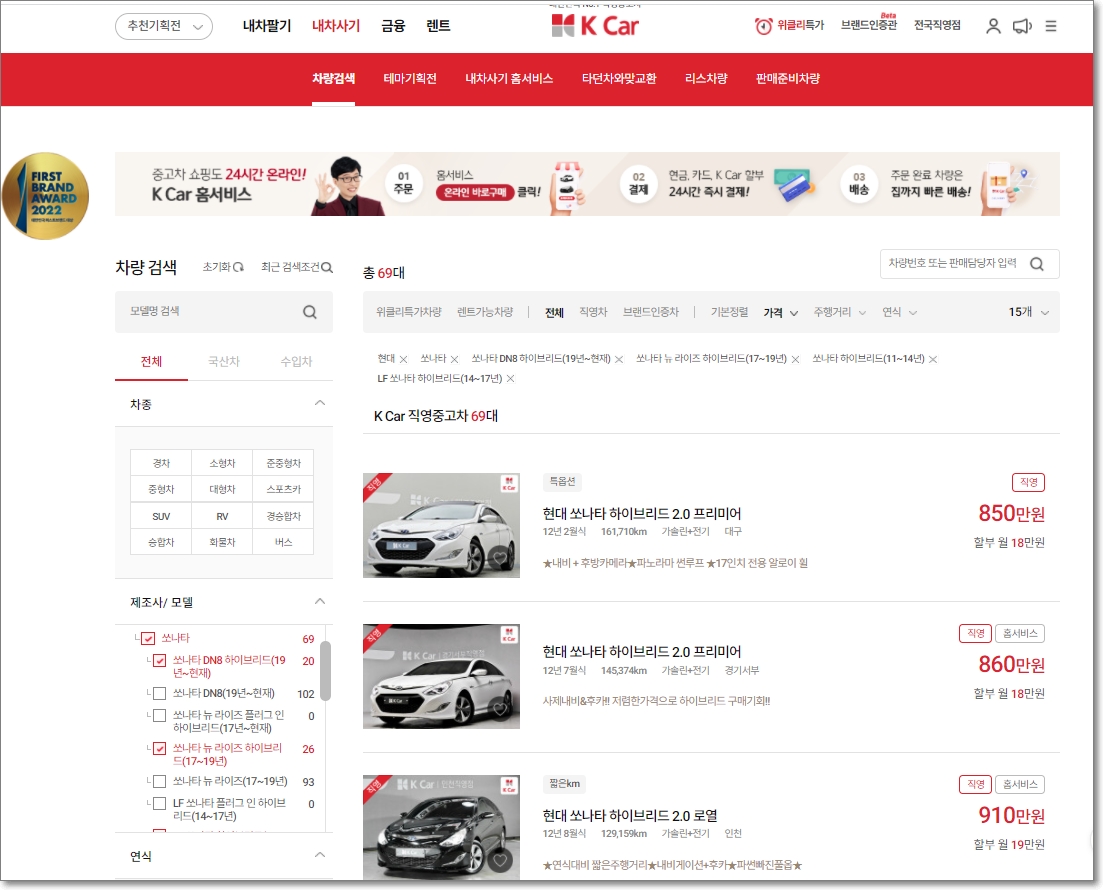Click the 위클리특가 alarm clock icon
1103x890 pixels.
click(x=763, y=26)
